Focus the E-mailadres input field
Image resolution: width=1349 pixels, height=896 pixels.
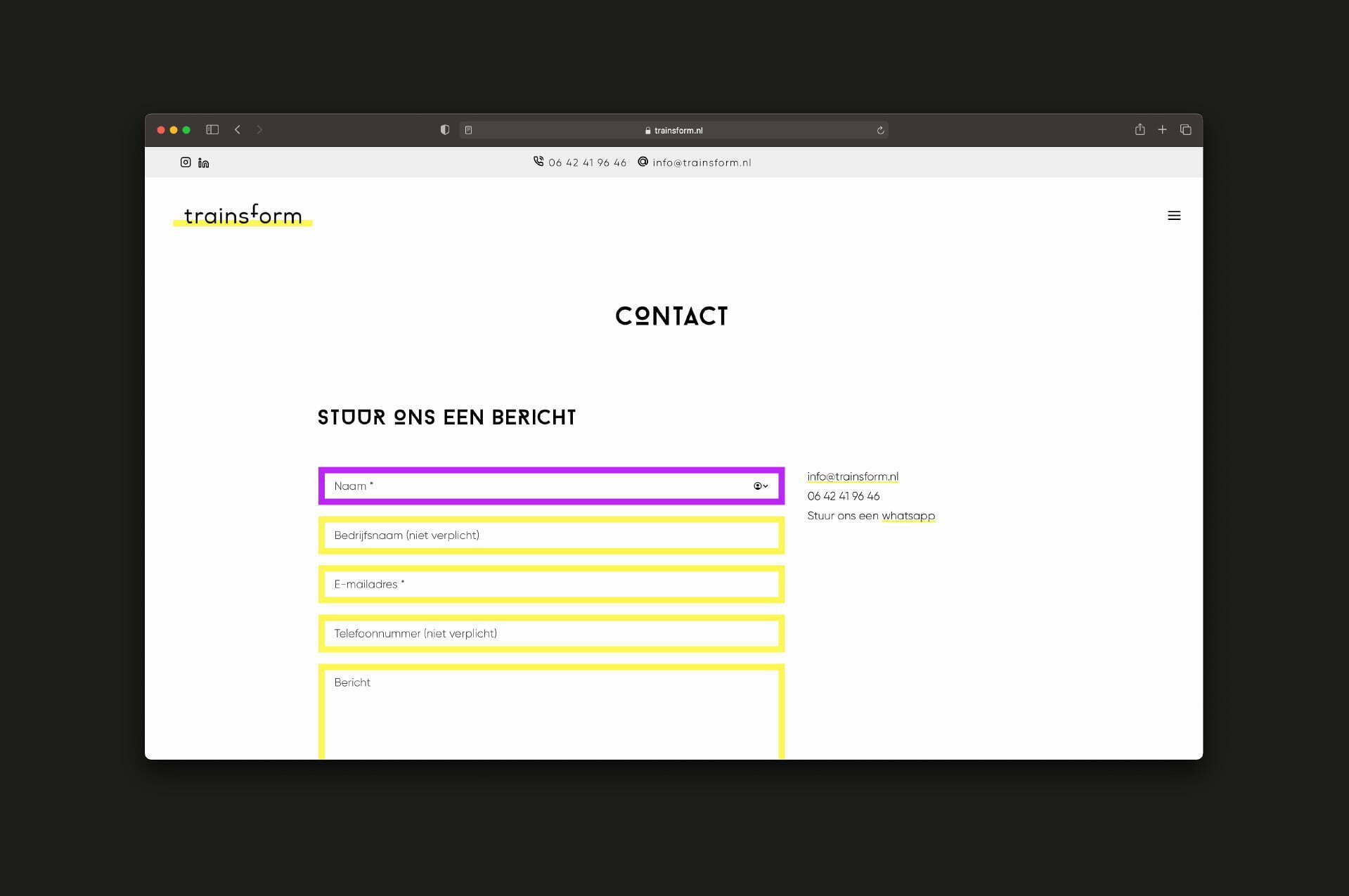click(x=551, y=584)
